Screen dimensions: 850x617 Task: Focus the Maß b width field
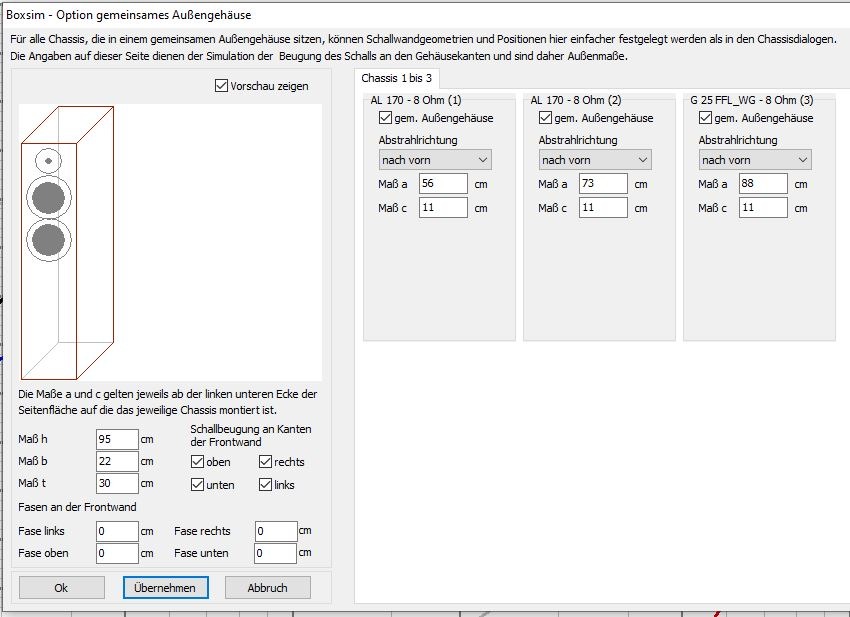[x=117, y=461]
